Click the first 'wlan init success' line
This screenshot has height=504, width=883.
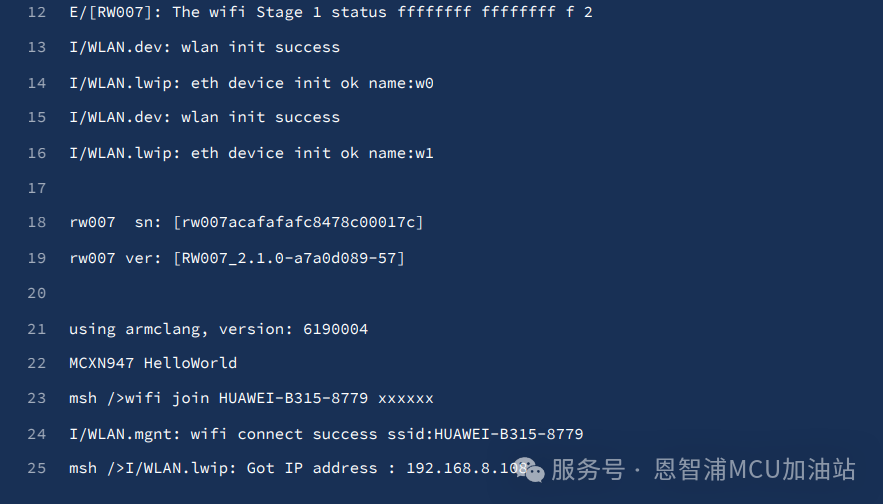coord(204,47)
